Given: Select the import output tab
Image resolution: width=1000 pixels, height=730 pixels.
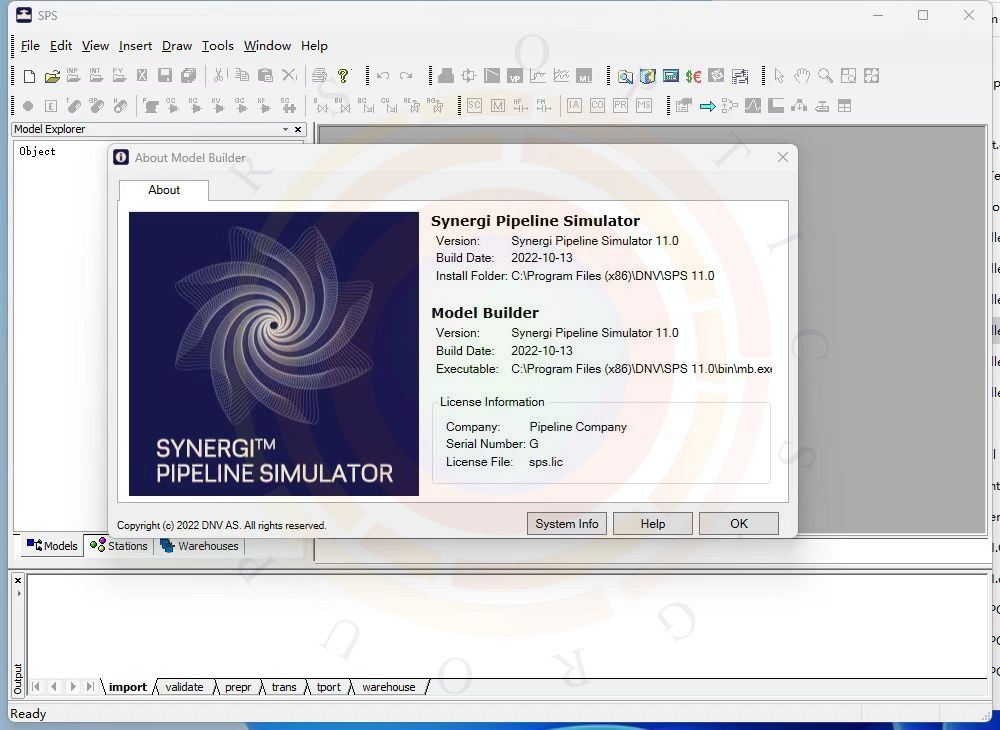Looking at the screenshot, I should click(128, 687).
